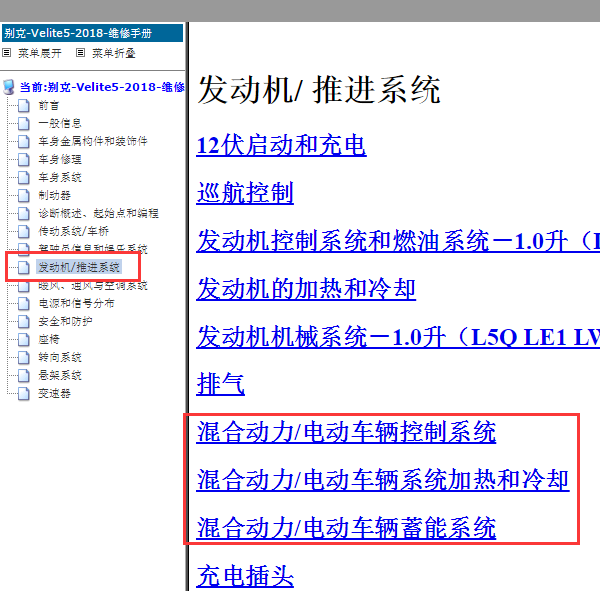
Task: Open 发动机控制系统和燃油系统－1.0升 link
Action: (398, 241)
